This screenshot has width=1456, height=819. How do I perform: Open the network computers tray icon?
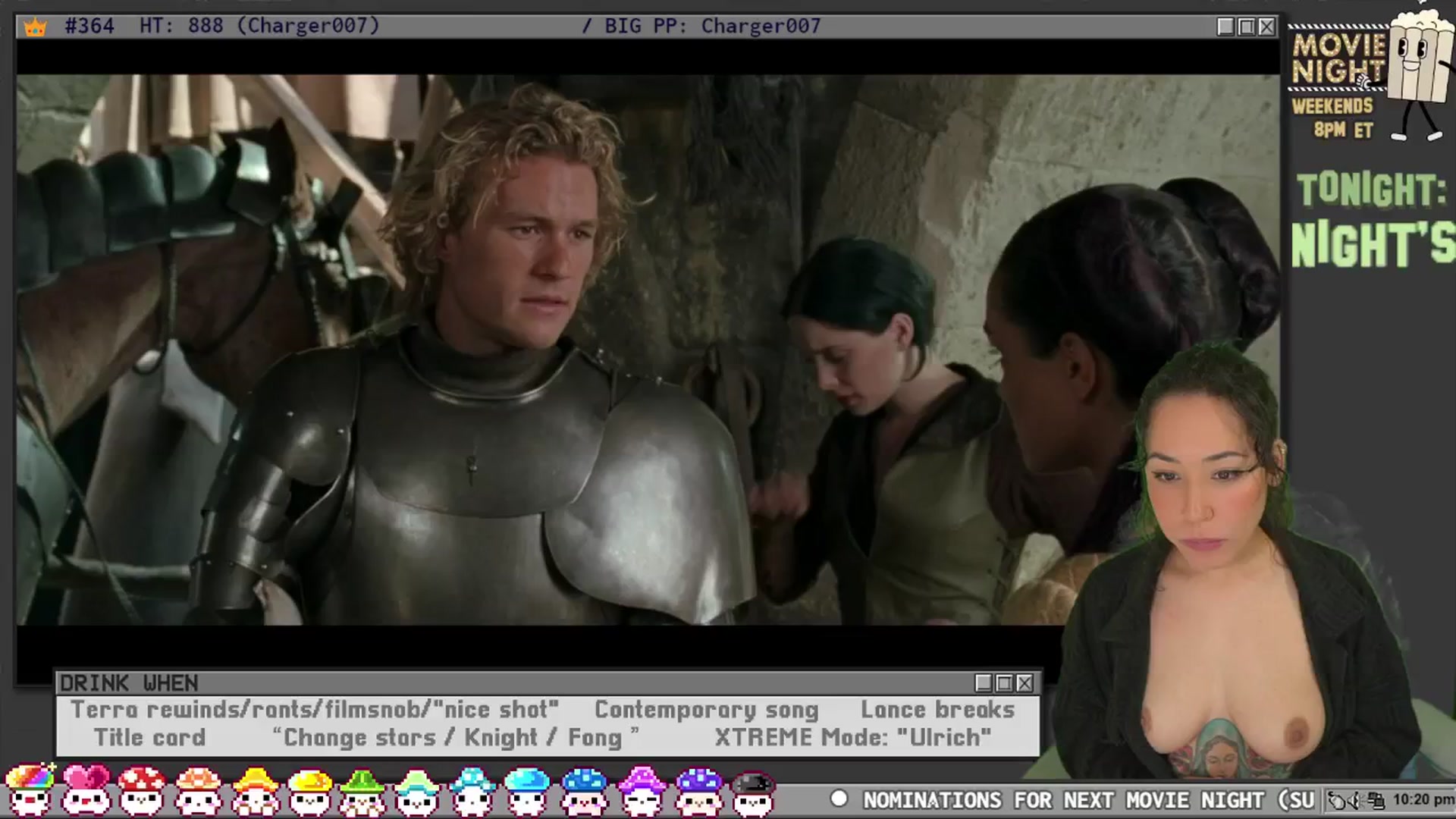point(1376,800)
